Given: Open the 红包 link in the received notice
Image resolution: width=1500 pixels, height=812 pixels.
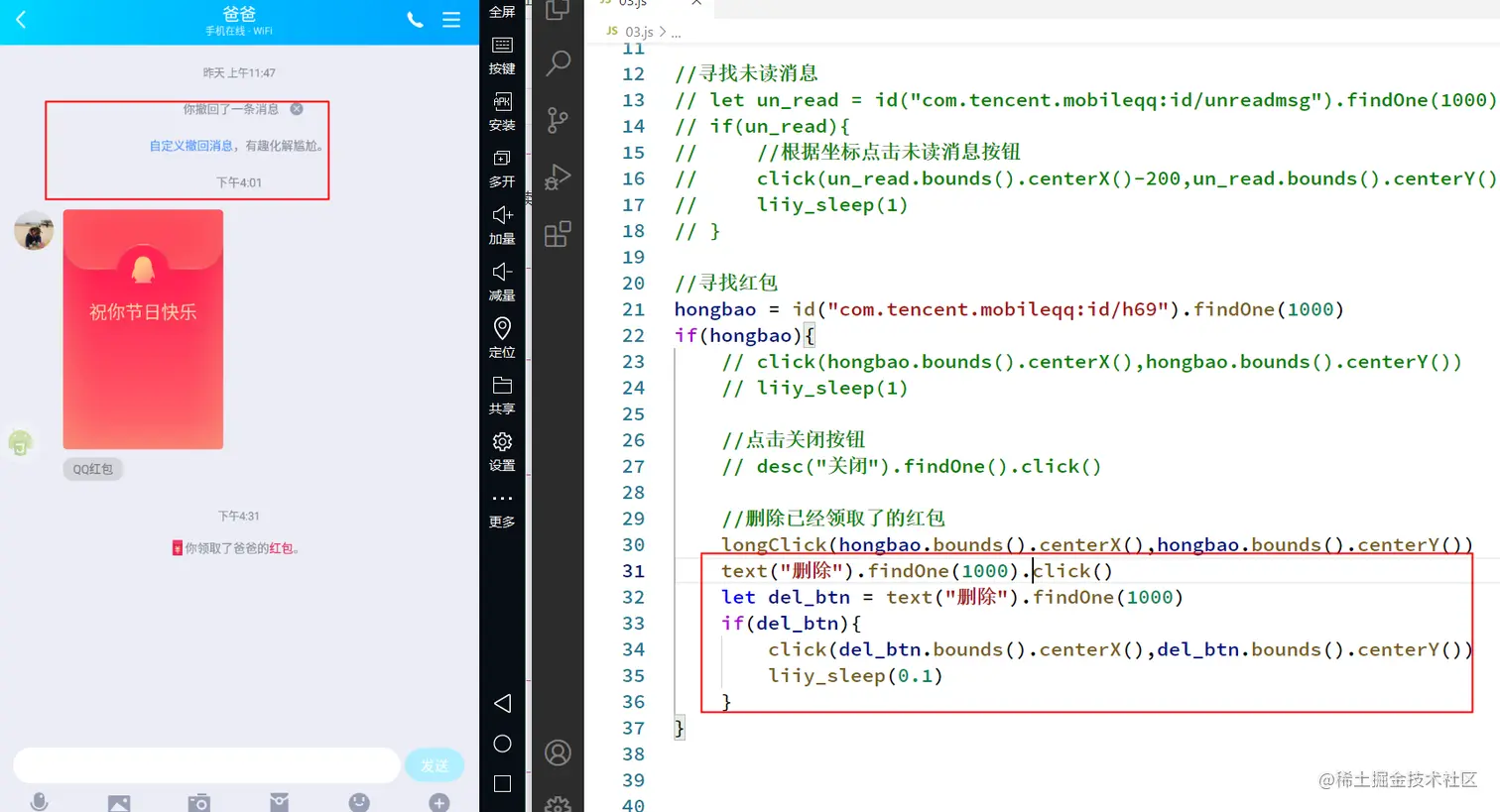Looking at the screenshot, I should point(281,548).
